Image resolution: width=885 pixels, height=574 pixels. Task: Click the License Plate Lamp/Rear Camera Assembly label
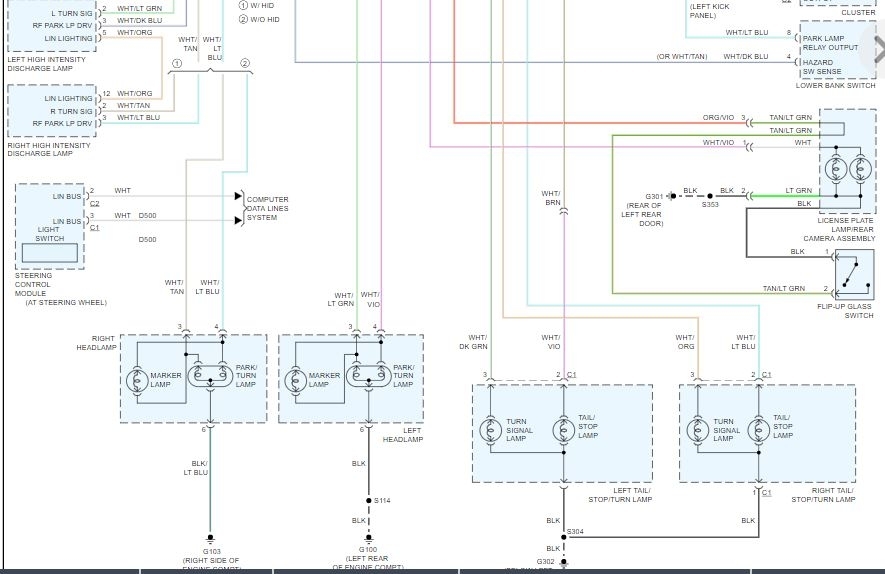[x=839, y=229]
